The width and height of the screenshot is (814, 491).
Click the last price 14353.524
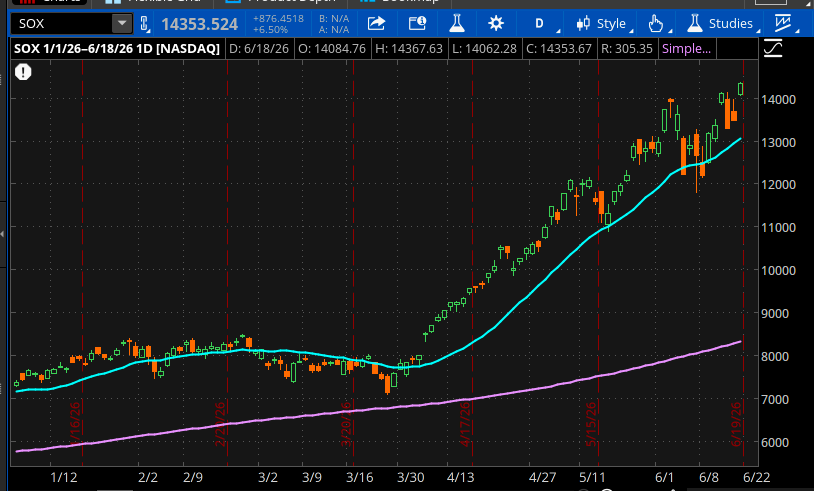point(199,24)
